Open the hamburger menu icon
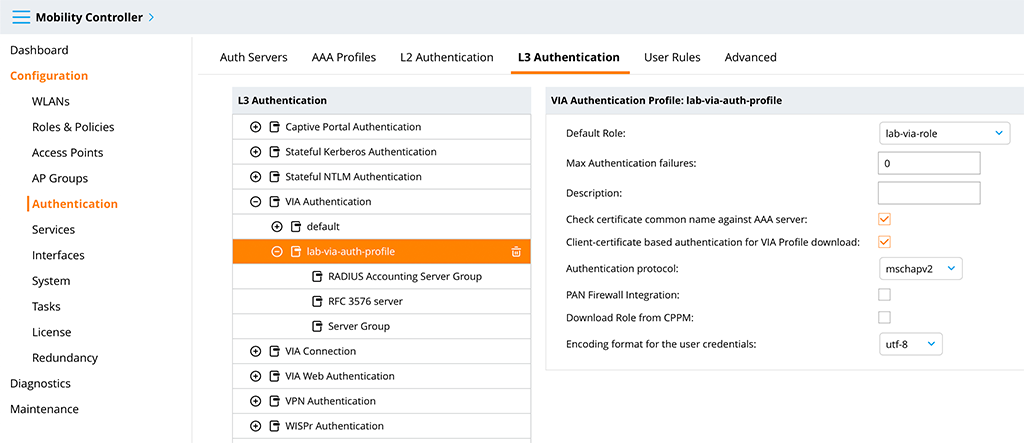 (x=21, y=17)
